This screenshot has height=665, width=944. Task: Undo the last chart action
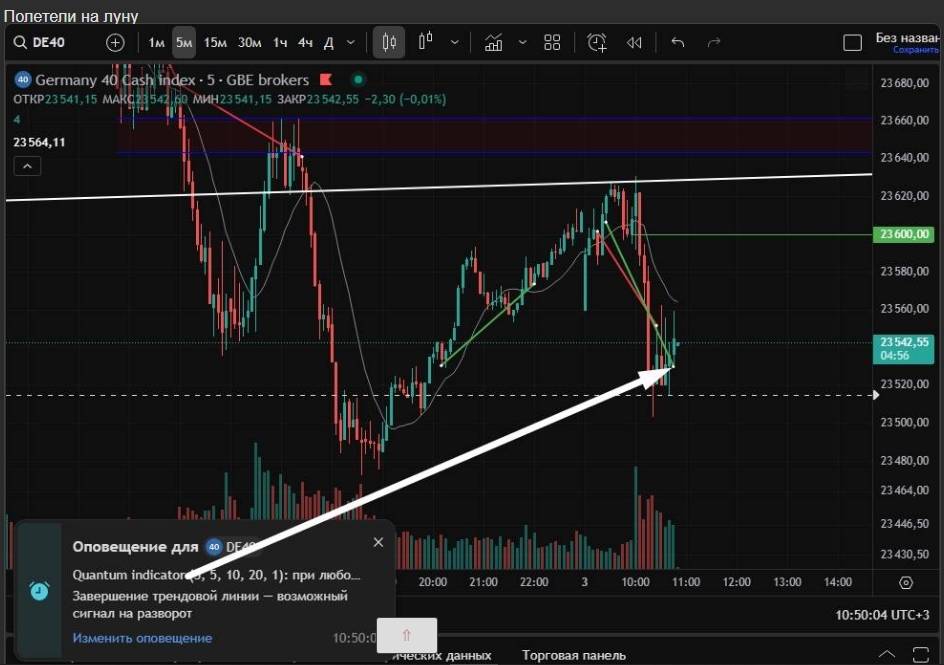coord(678,42)
